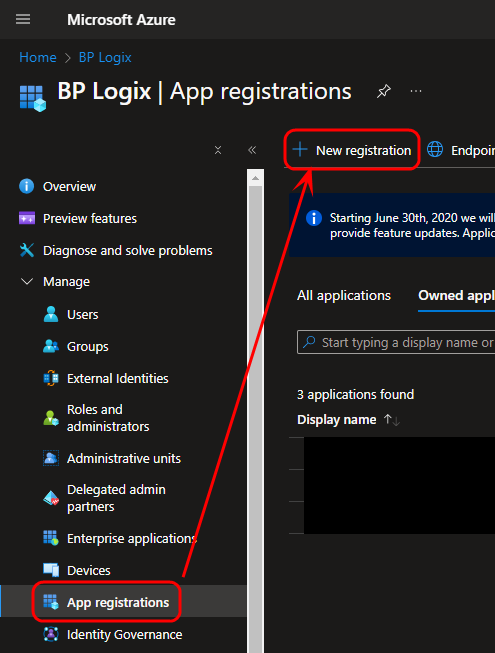Open Groups under Manage
Viewport: 495px width, 653px height.
[x=88, y=346]
